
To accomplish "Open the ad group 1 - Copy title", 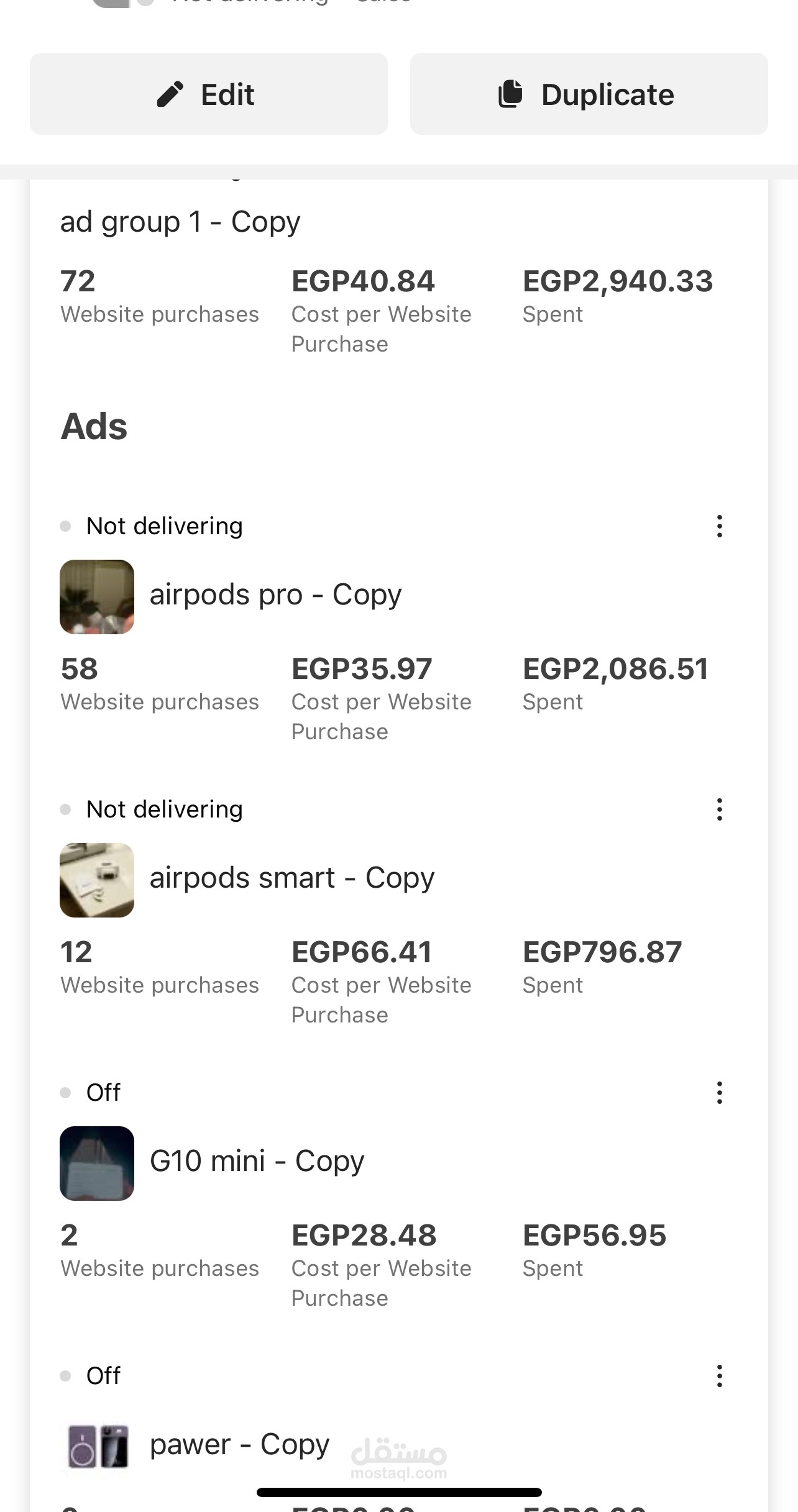I will 180,222.
